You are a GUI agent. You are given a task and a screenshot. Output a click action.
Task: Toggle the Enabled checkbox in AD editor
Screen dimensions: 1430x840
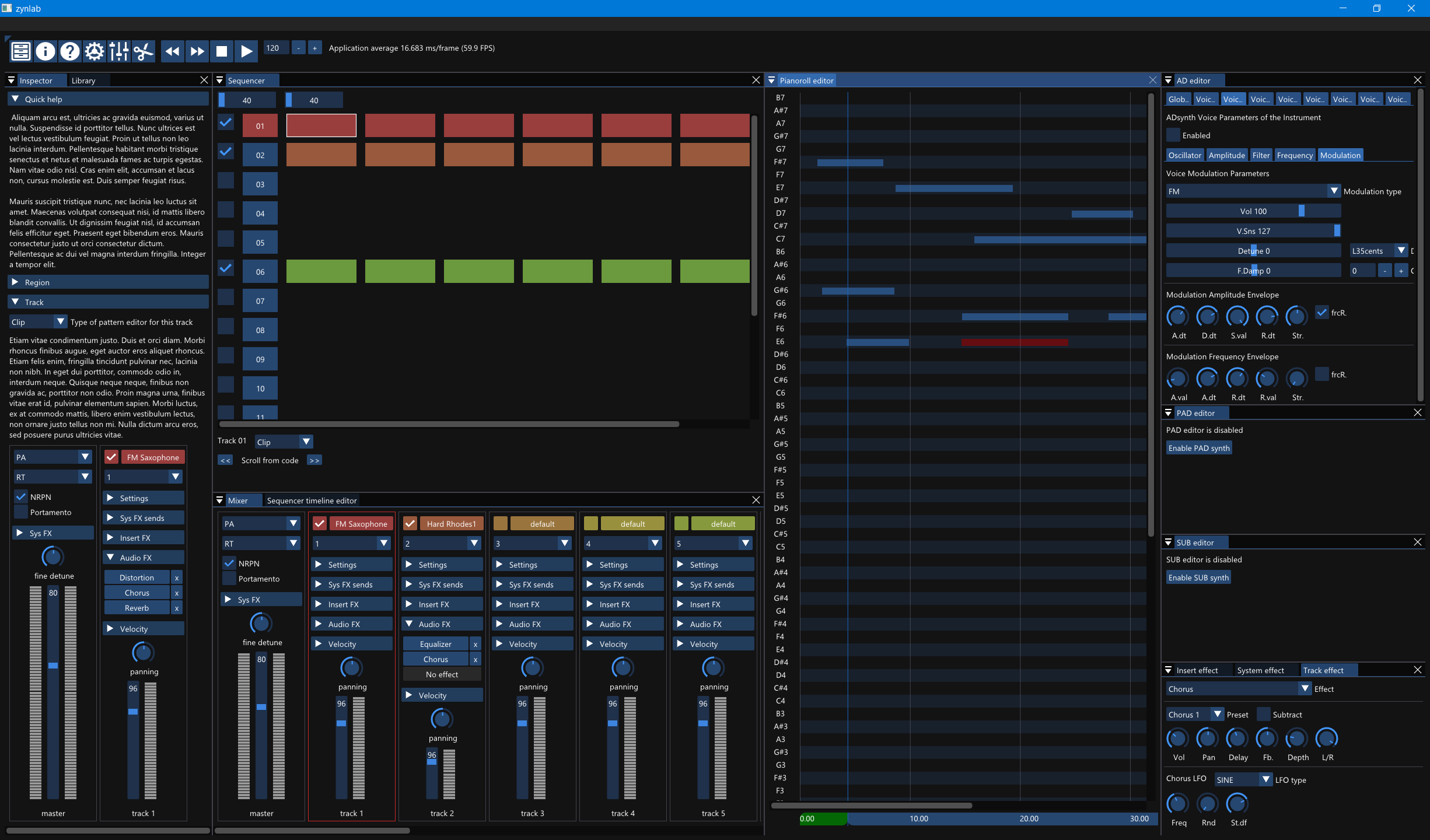pos(1173,135)
